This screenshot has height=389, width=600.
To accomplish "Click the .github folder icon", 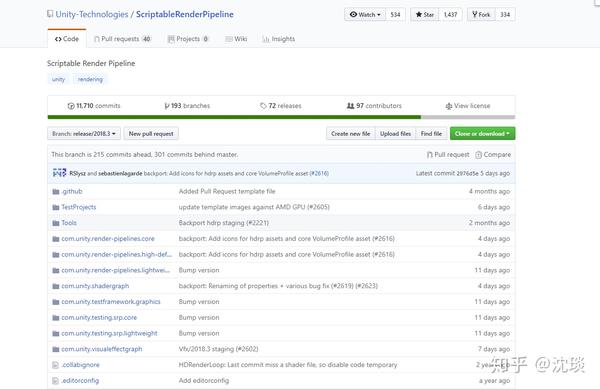I will (x=56, y=191).
